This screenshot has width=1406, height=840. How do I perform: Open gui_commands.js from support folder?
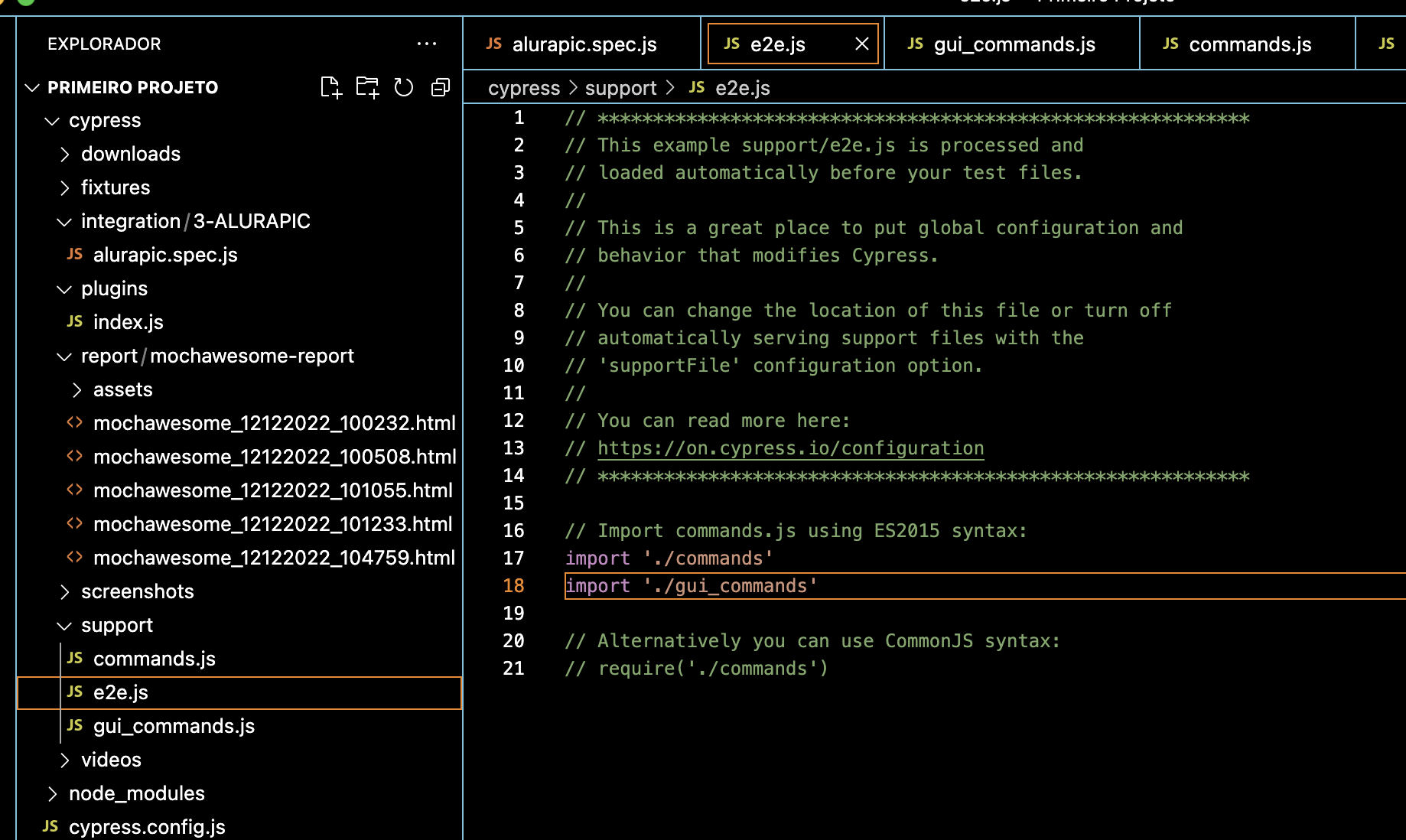[x=174, y=726]
